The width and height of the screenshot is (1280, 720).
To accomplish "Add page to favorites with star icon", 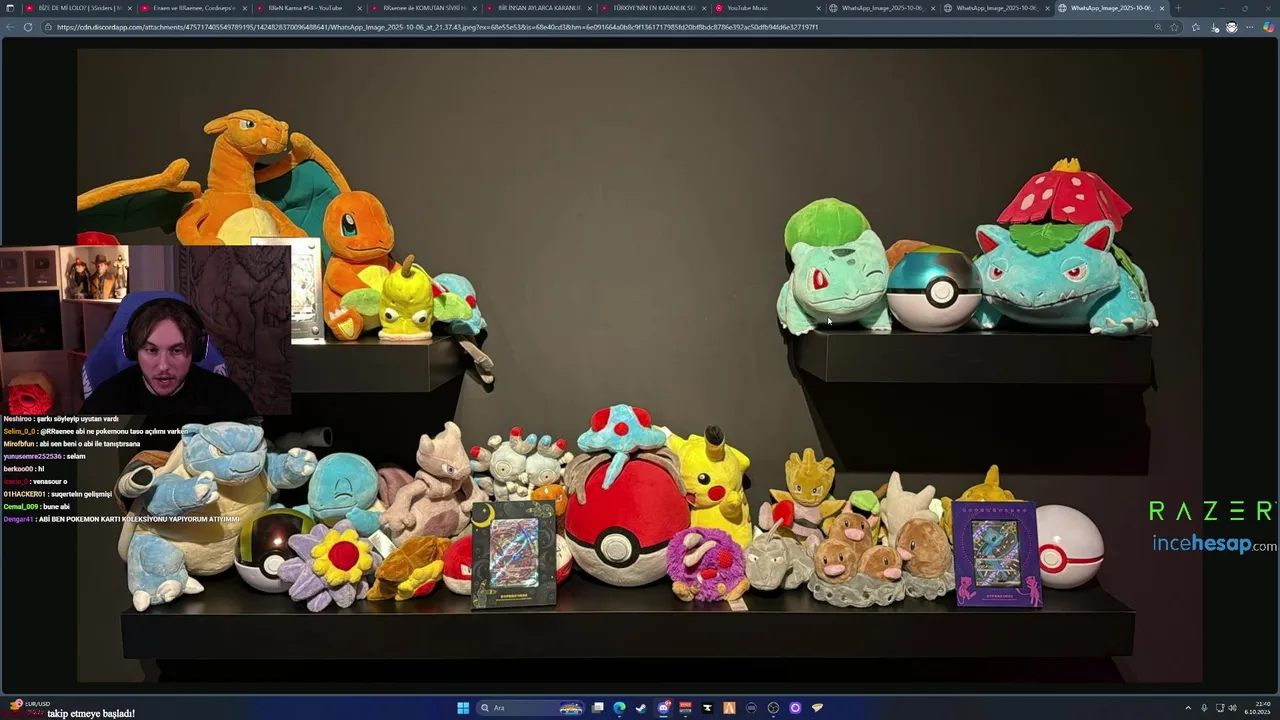I will [x=1174, y=27].
